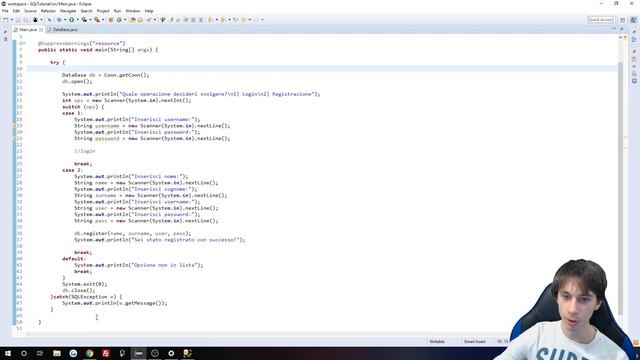Click the Open Perspective icon
Viewport: 640px width, 360px height.
click(623, 20)
